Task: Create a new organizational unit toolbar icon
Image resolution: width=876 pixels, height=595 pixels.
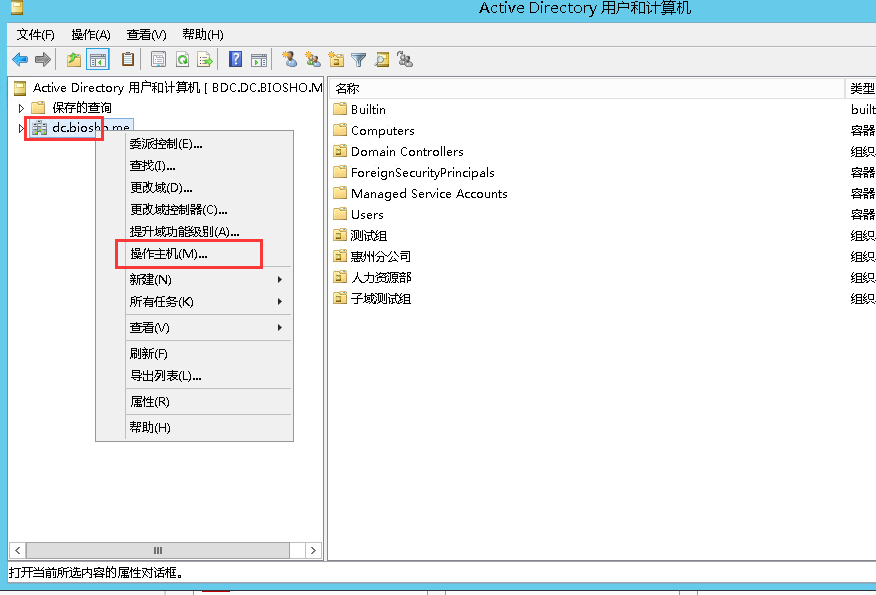Action: click(336, 59)
